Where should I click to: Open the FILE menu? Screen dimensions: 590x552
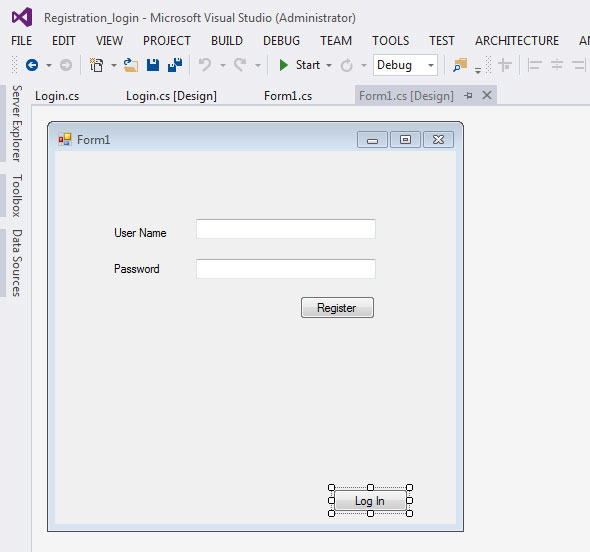tap(21, 41)
